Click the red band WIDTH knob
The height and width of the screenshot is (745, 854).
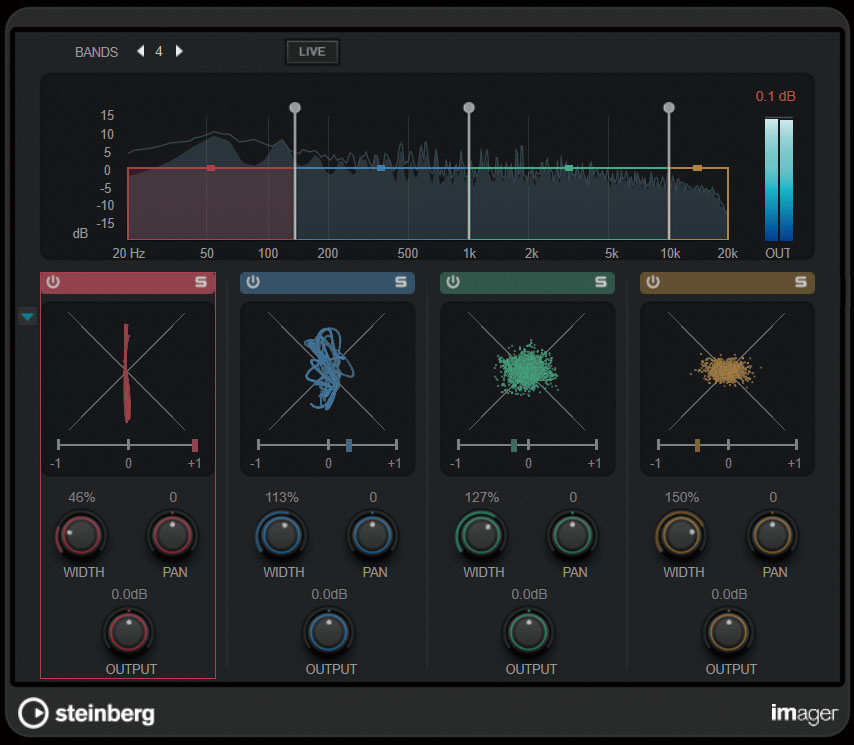tap(81, 534)
